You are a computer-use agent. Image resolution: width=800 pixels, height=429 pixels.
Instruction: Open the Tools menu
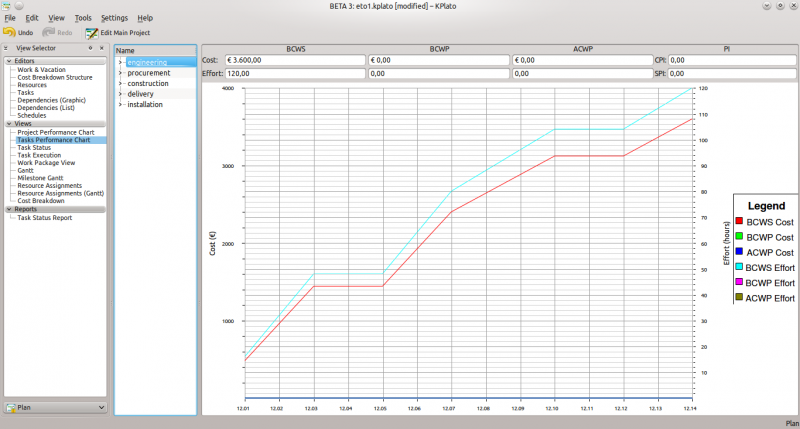pyautogui.click(x=83, y=18)
